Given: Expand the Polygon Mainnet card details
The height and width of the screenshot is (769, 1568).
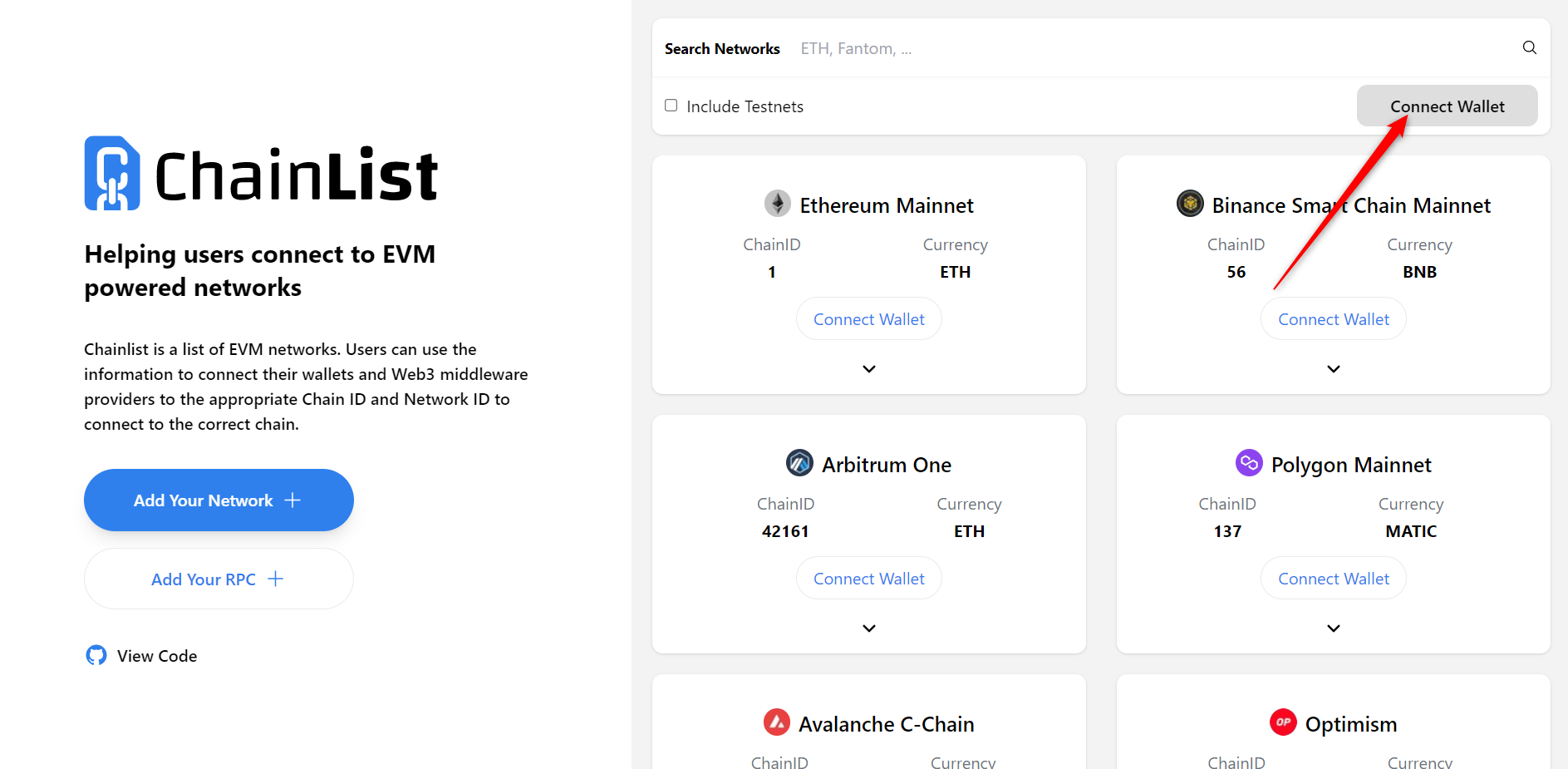Looking at the screenshot, I should point(1334,629).
